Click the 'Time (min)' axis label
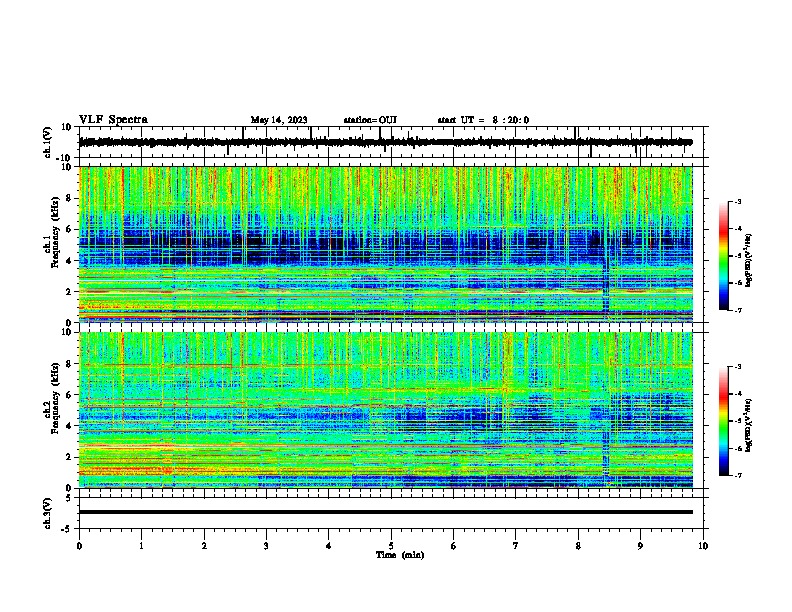The width and height of the screenshot is (792, 612). tap(400, 555)
